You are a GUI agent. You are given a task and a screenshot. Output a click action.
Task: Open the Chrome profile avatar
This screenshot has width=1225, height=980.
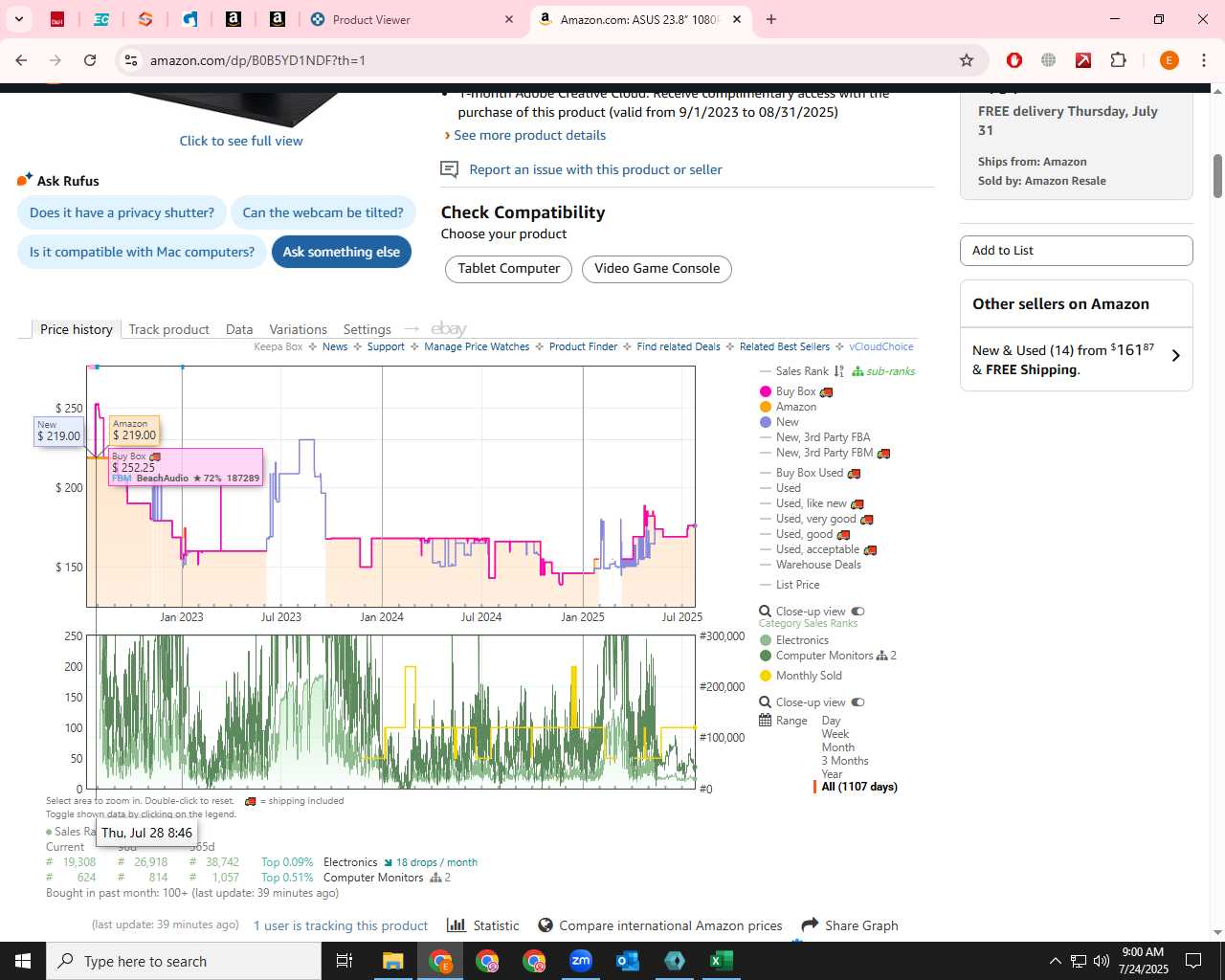(1169, 60)
